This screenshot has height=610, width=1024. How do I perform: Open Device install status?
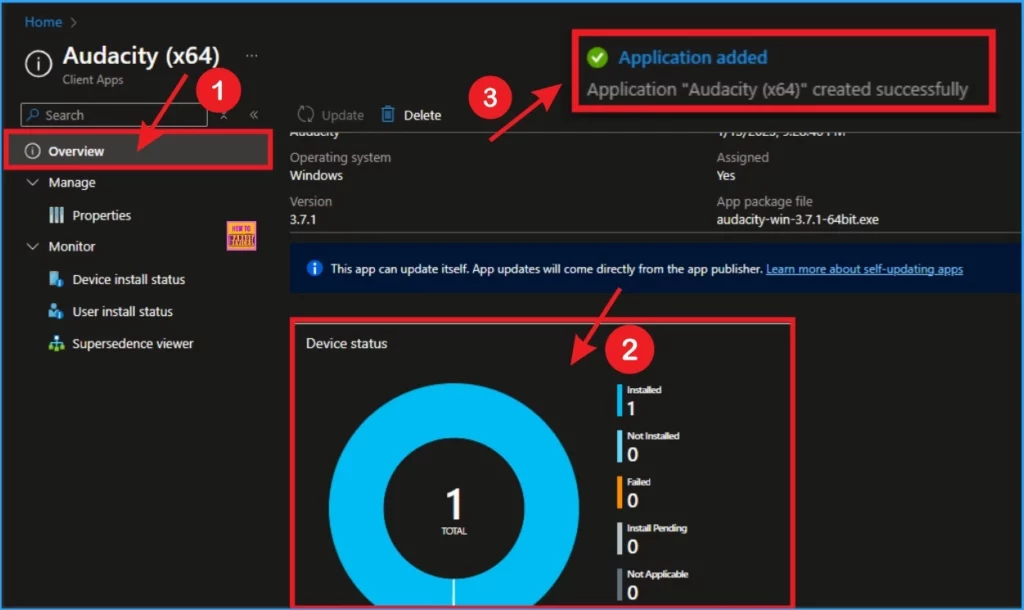coord(129,280)
